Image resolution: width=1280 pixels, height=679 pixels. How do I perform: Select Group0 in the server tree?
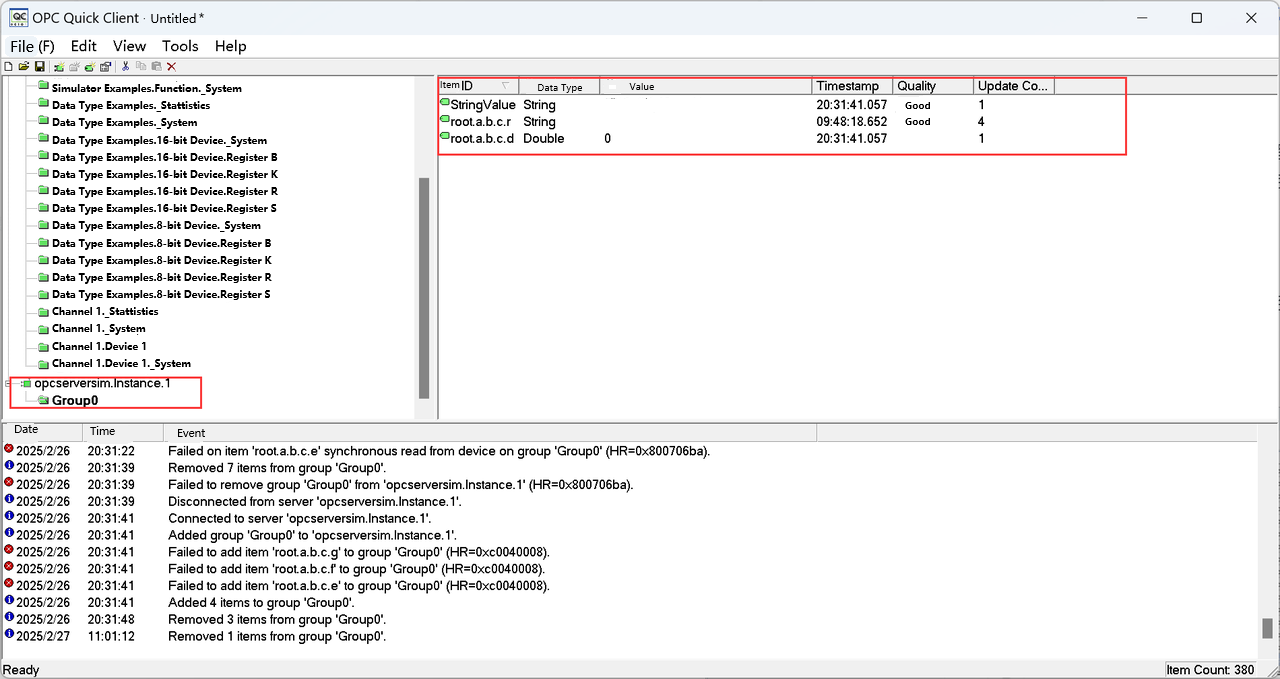tap(75, 401)
